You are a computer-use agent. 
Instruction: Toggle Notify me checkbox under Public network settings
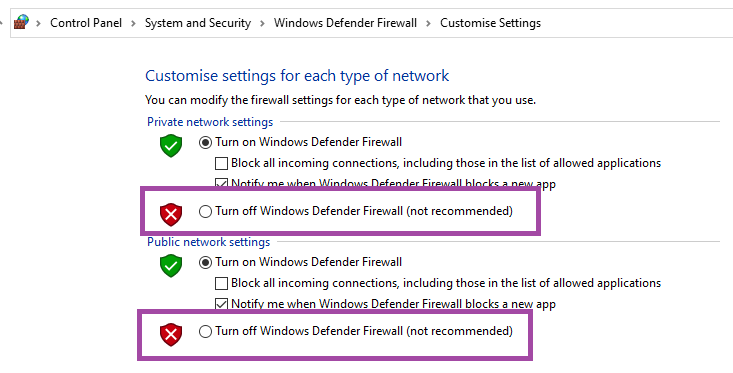(x=221, y=304)
